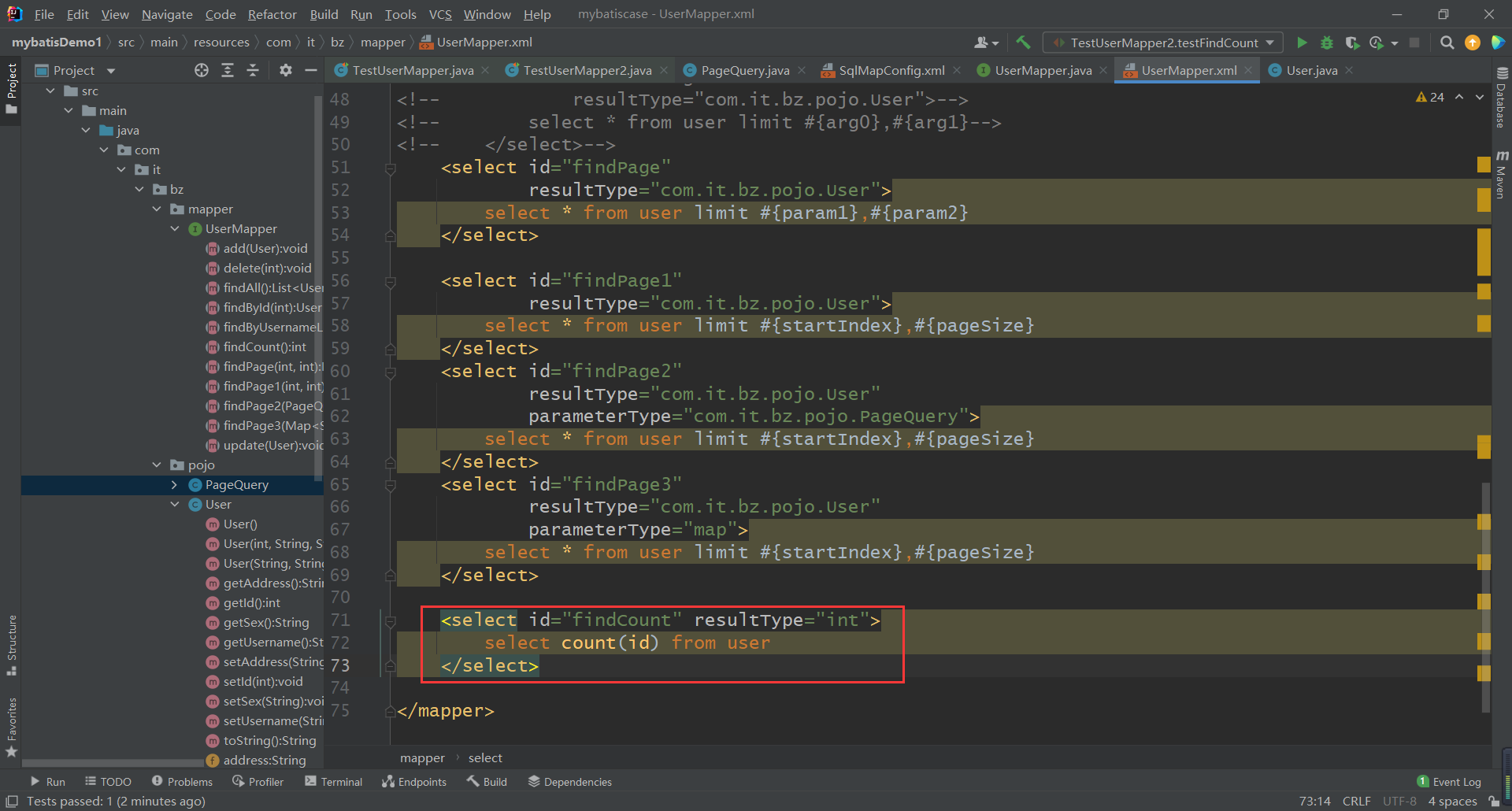Open the Navigate menu
Screen dimensions: 1512x811
[167, 14]
